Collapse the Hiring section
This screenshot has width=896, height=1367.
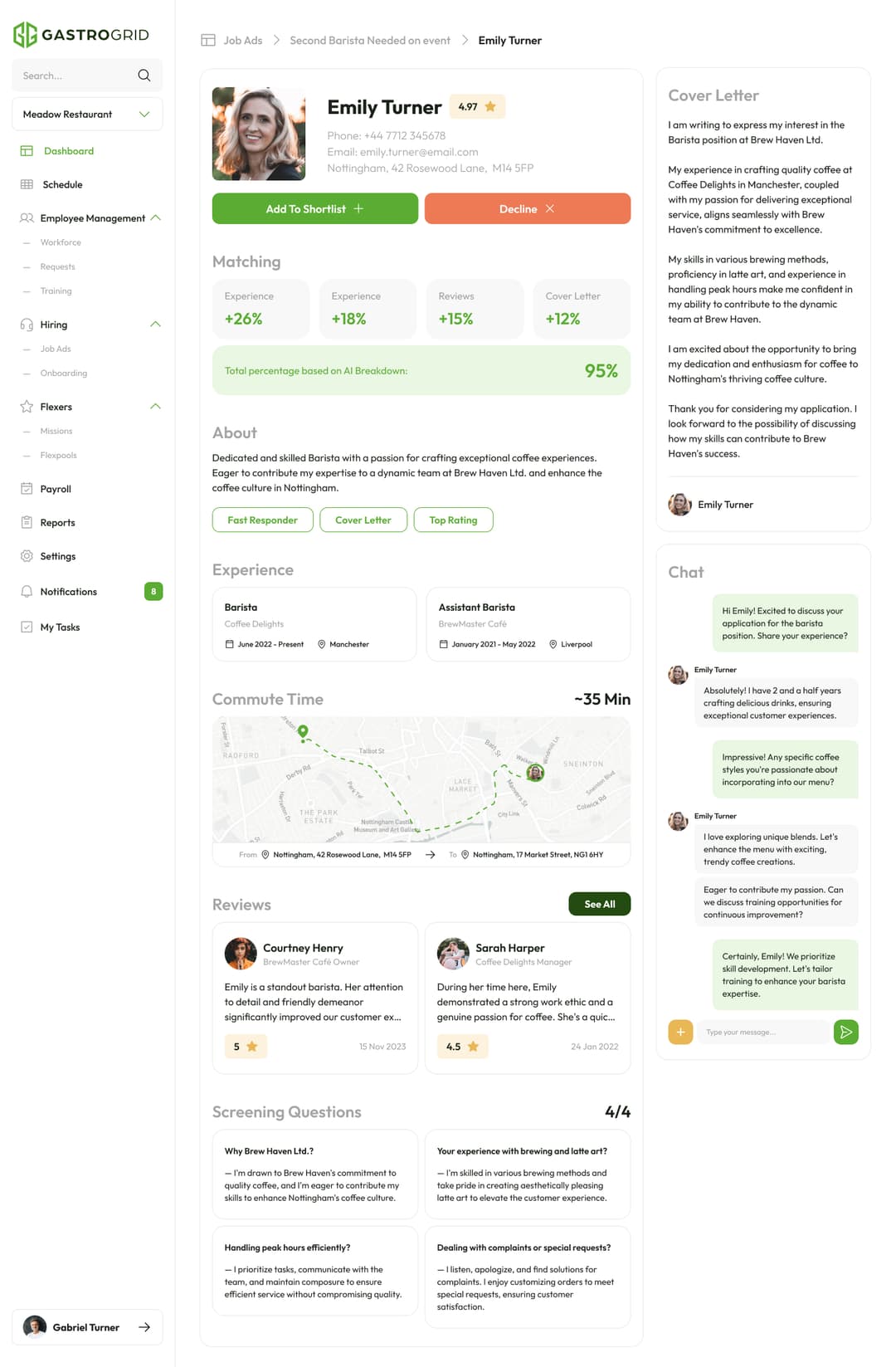pos(155,325)
